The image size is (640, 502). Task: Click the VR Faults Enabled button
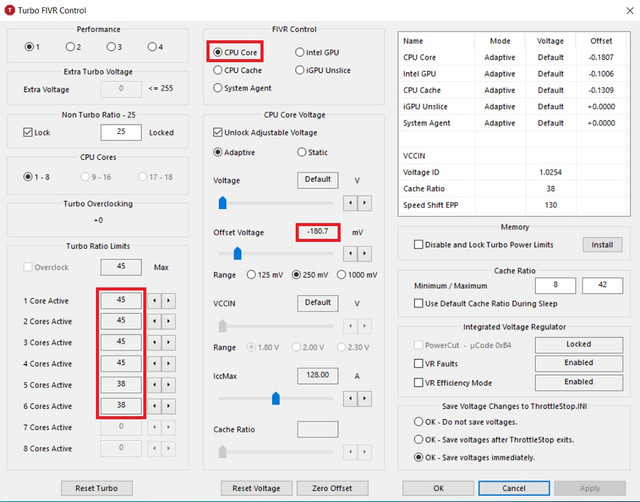coord(579,363)
